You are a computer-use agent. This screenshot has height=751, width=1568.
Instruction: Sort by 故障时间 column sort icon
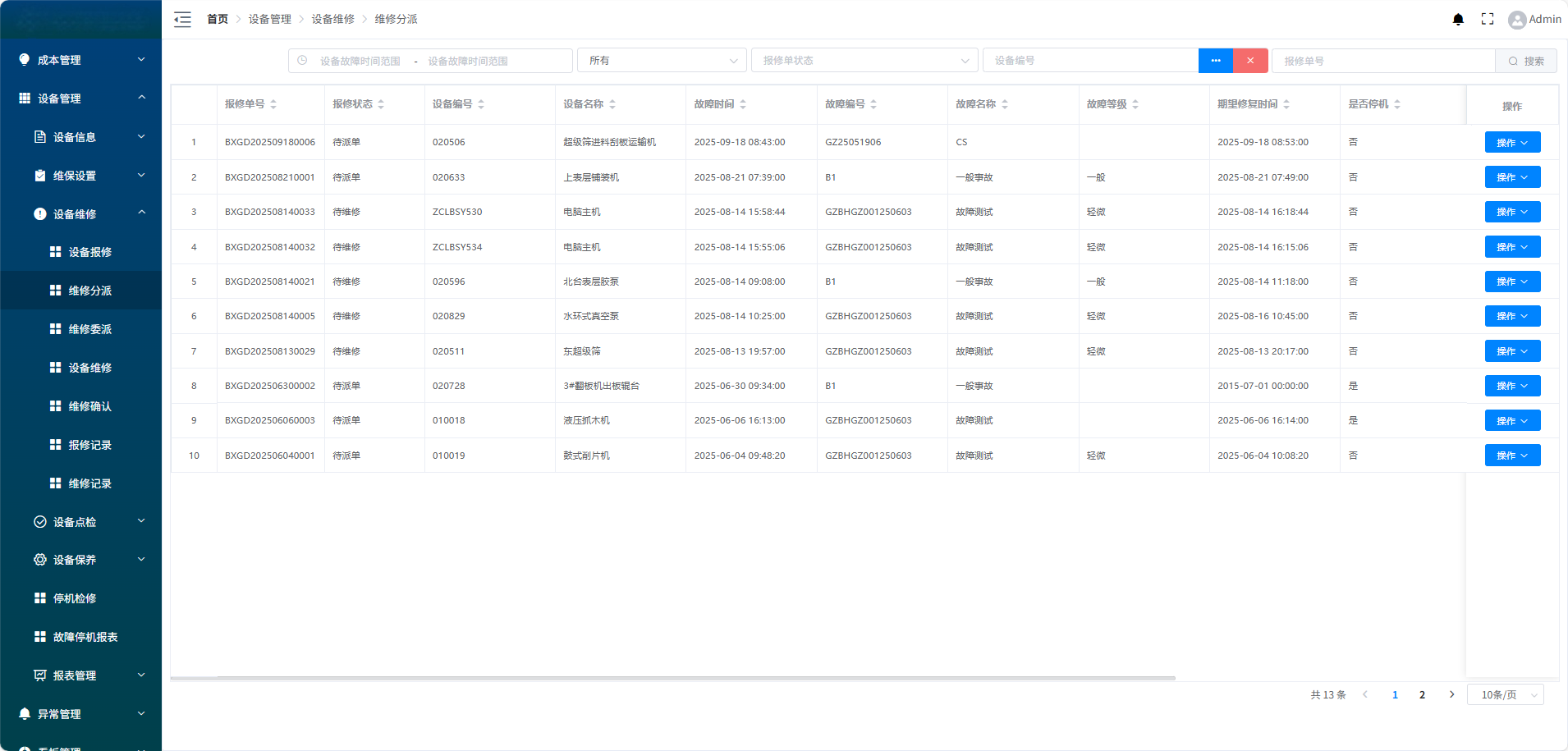coord(743,104)
